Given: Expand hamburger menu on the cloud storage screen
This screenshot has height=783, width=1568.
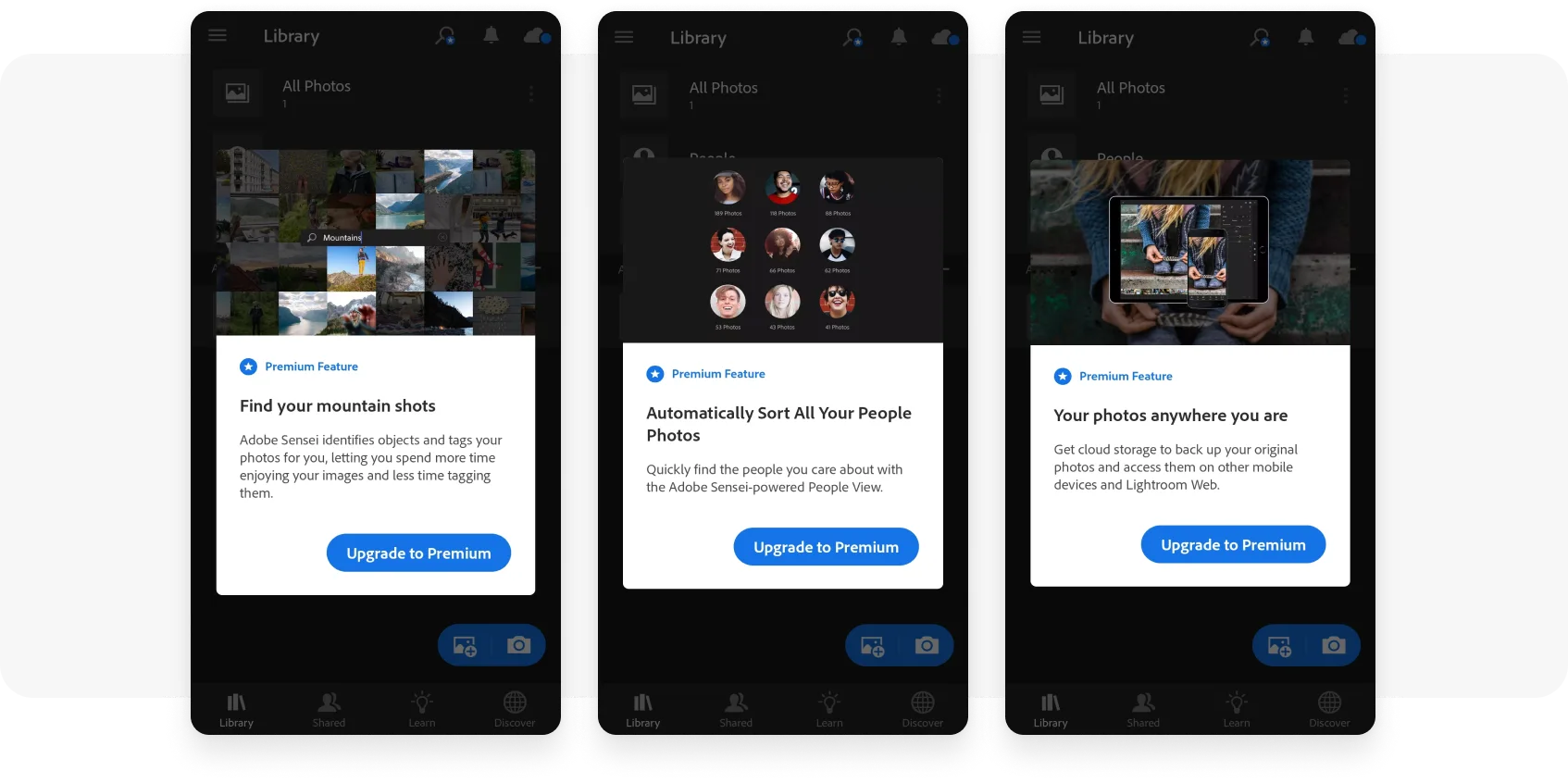Looking at the screenshot, I should point(1032,38).
